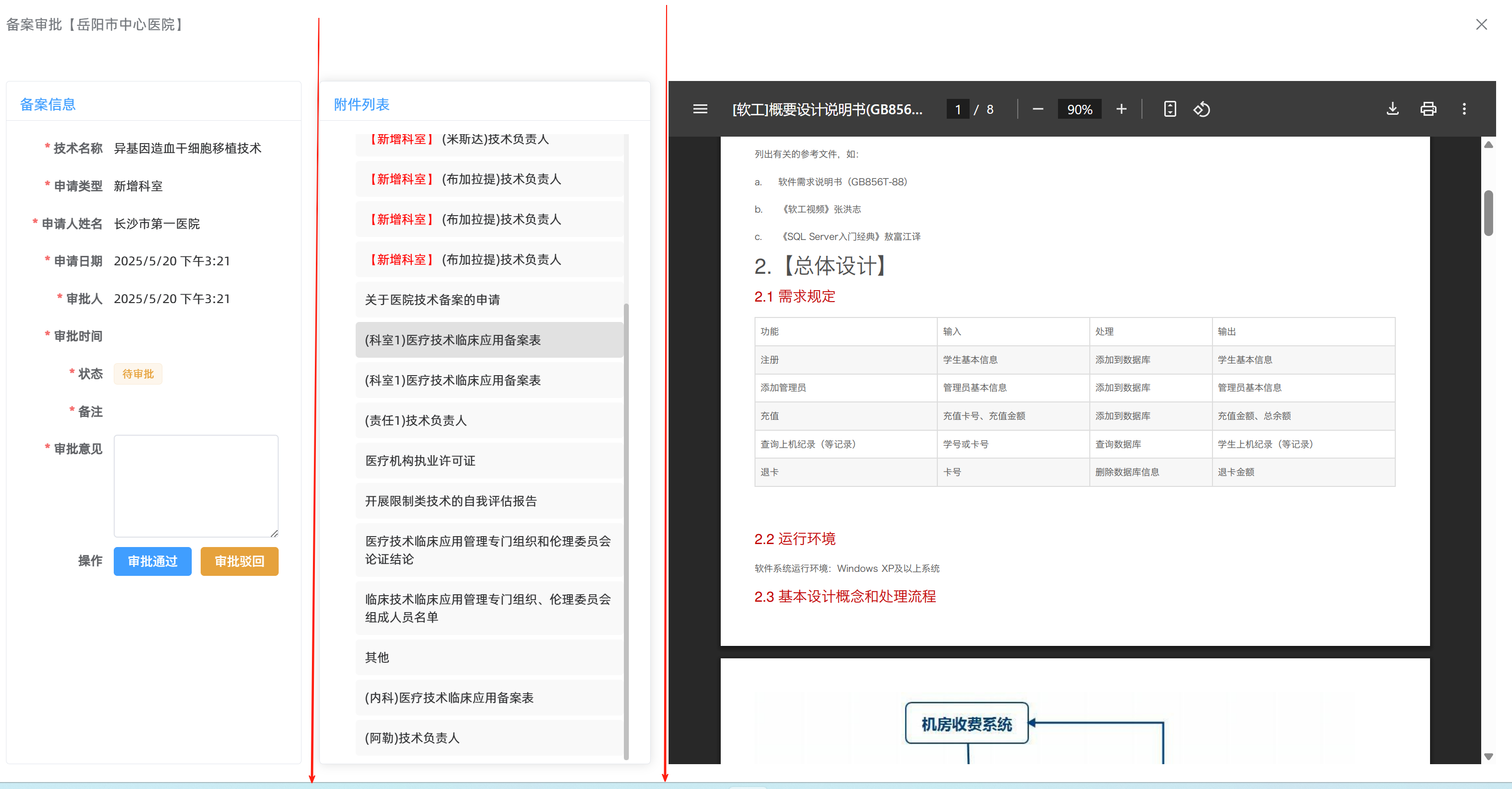
Task: Click the 90% zoom level field
Action: 1079,109
